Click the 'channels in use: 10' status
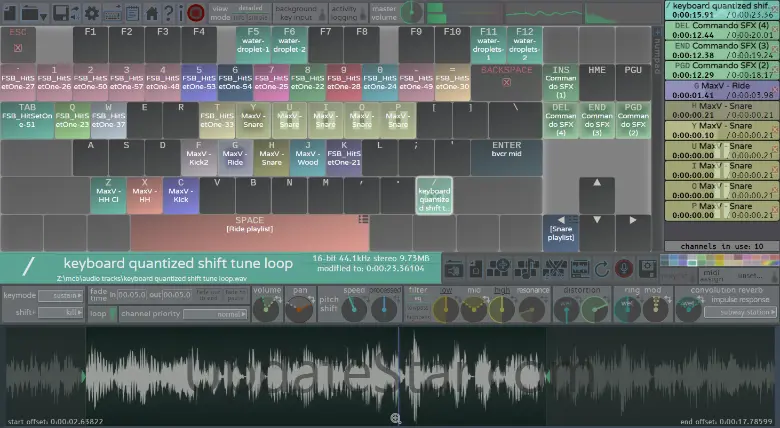 point(721,246)
